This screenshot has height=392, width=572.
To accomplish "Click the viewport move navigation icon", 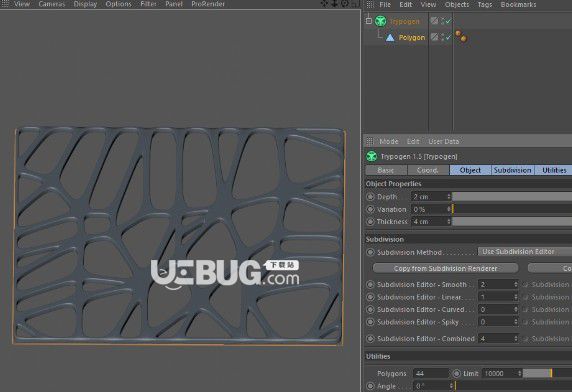I will click(324, 4).
